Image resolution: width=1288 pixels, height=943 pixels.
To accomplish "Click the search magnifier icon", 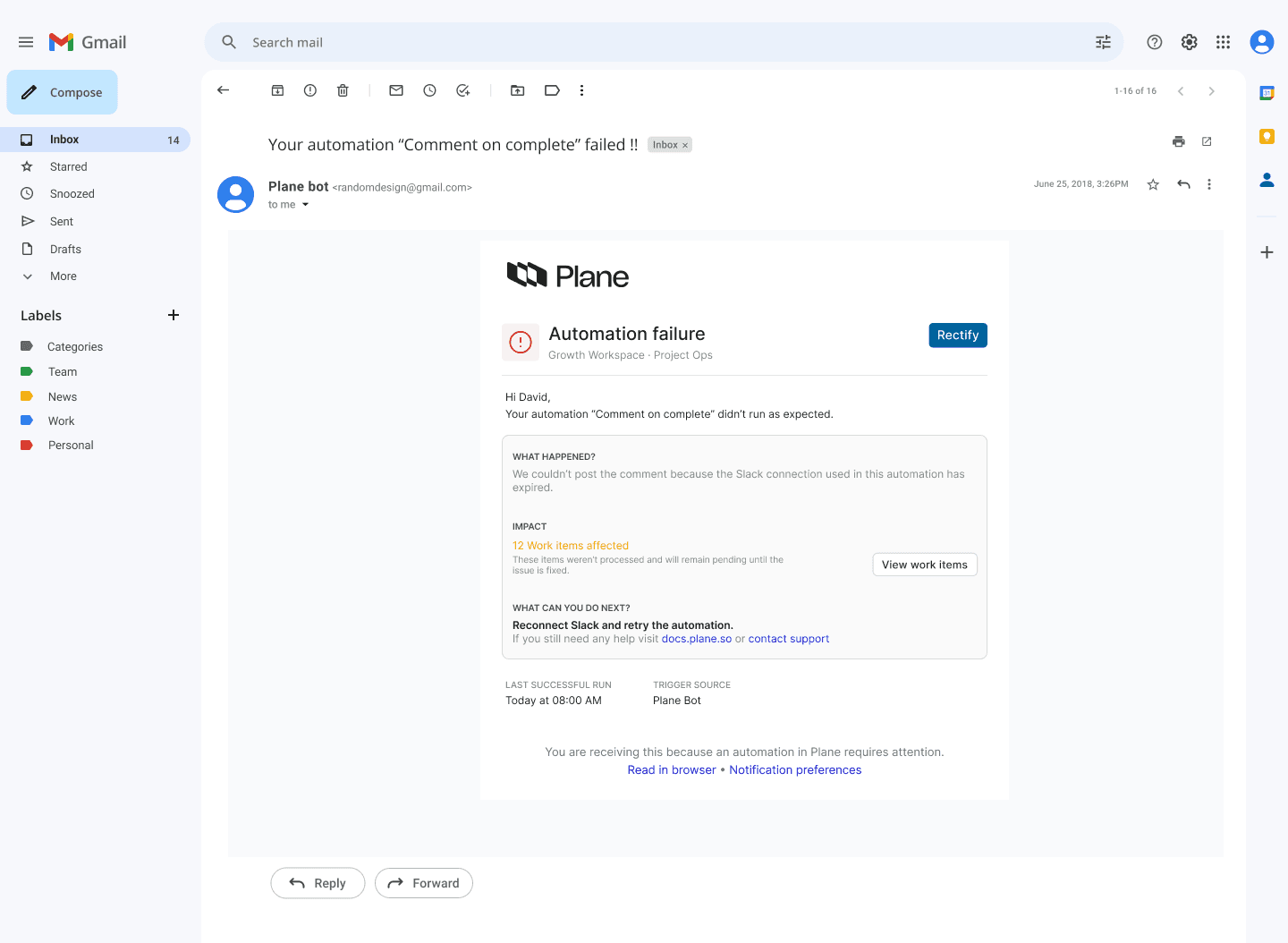I will 229,42.
